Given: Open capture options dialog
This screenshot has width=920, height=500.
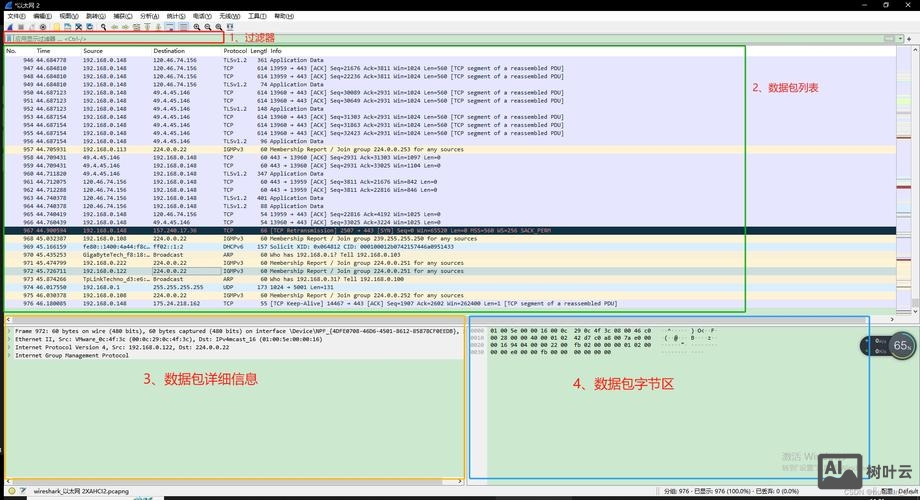Looking at the screenshot, I should [43, 27].
